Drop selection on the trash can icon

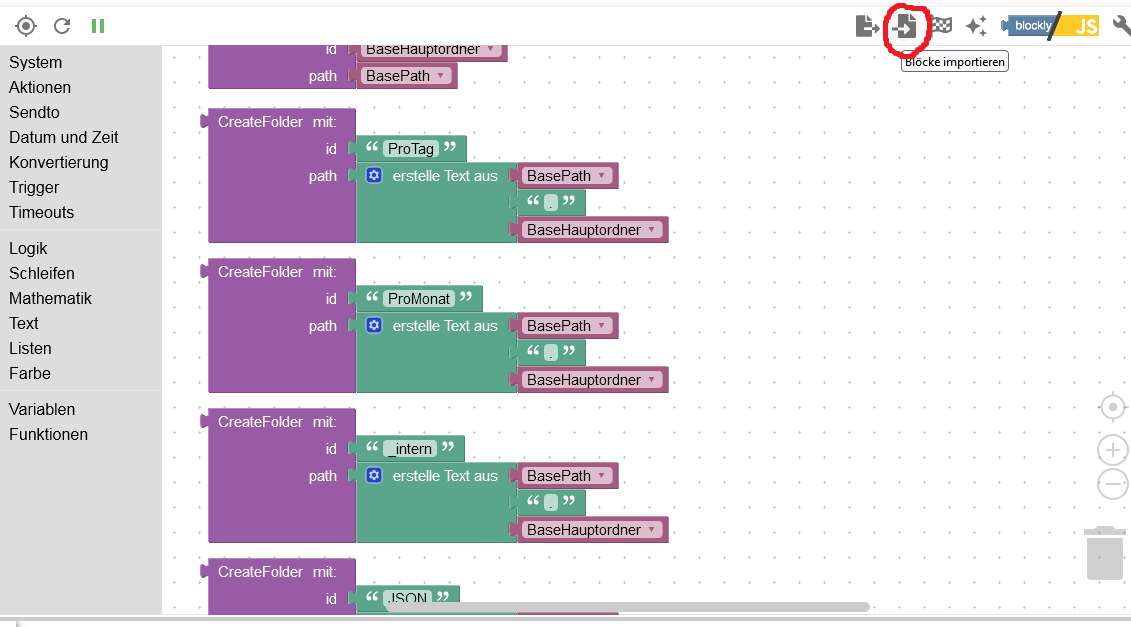(x=1105, y=553)
